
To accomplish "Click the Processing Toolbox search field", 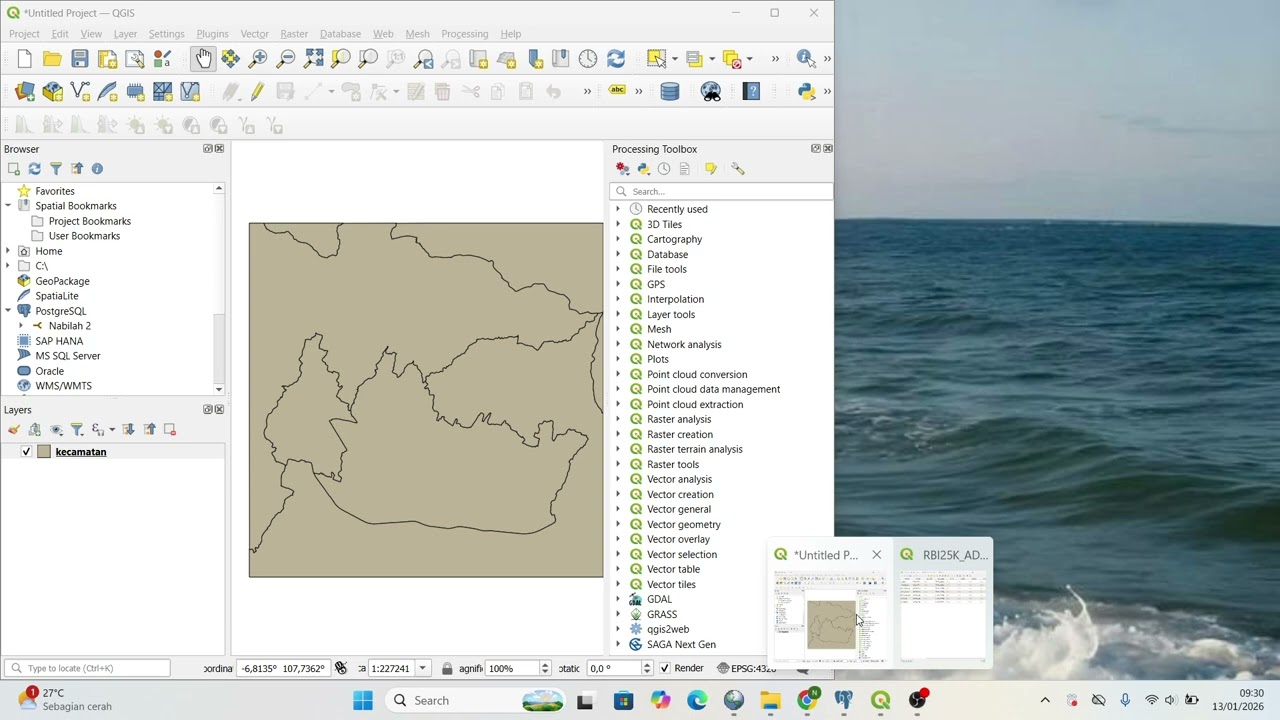I will click(721, 191).
